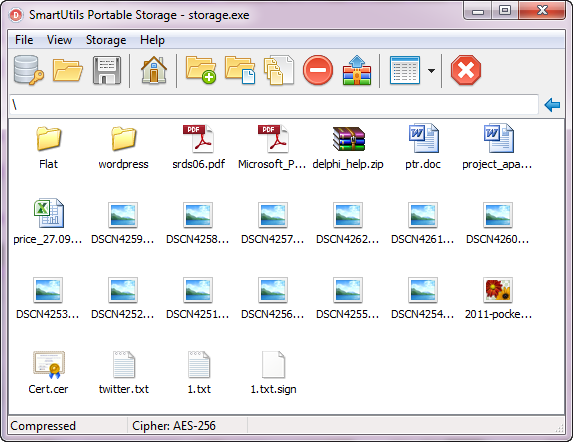The width and height of the screenshot is (573, 442).
Task: Navigate back with the blue arrow
Action: click(552, 105)
